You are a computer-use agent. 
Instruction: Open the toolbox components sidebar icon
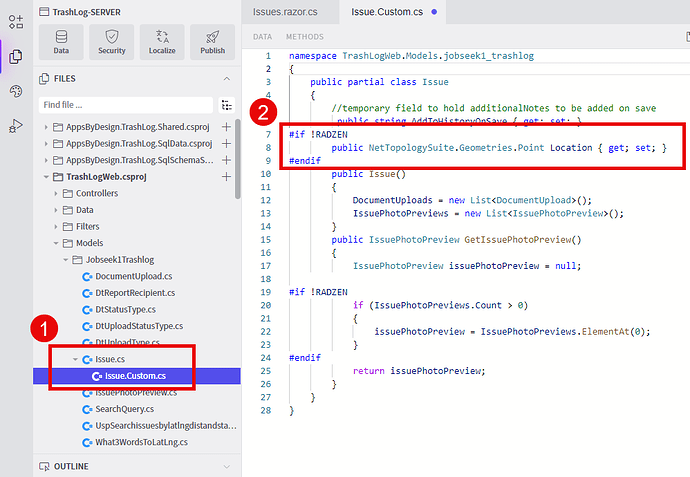click(15, 20)
